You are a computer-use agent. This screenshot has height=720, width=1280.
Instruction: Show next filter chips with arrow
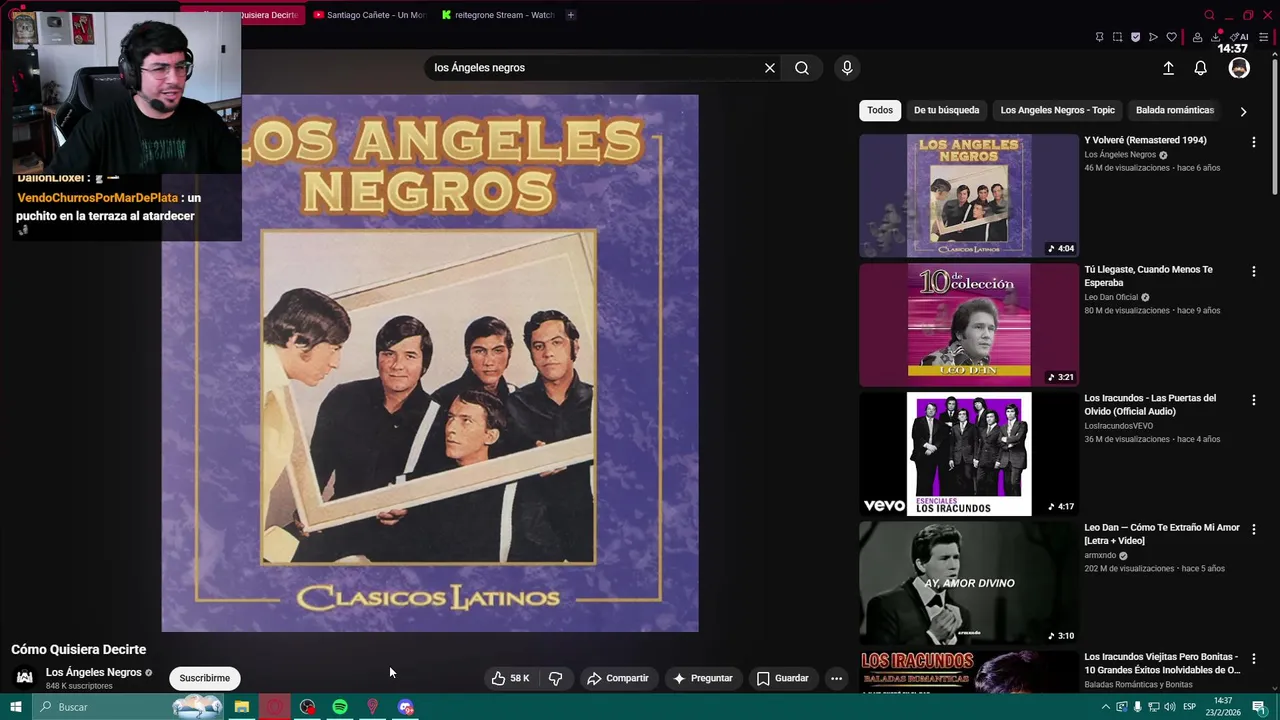[x=1243, y=111]
